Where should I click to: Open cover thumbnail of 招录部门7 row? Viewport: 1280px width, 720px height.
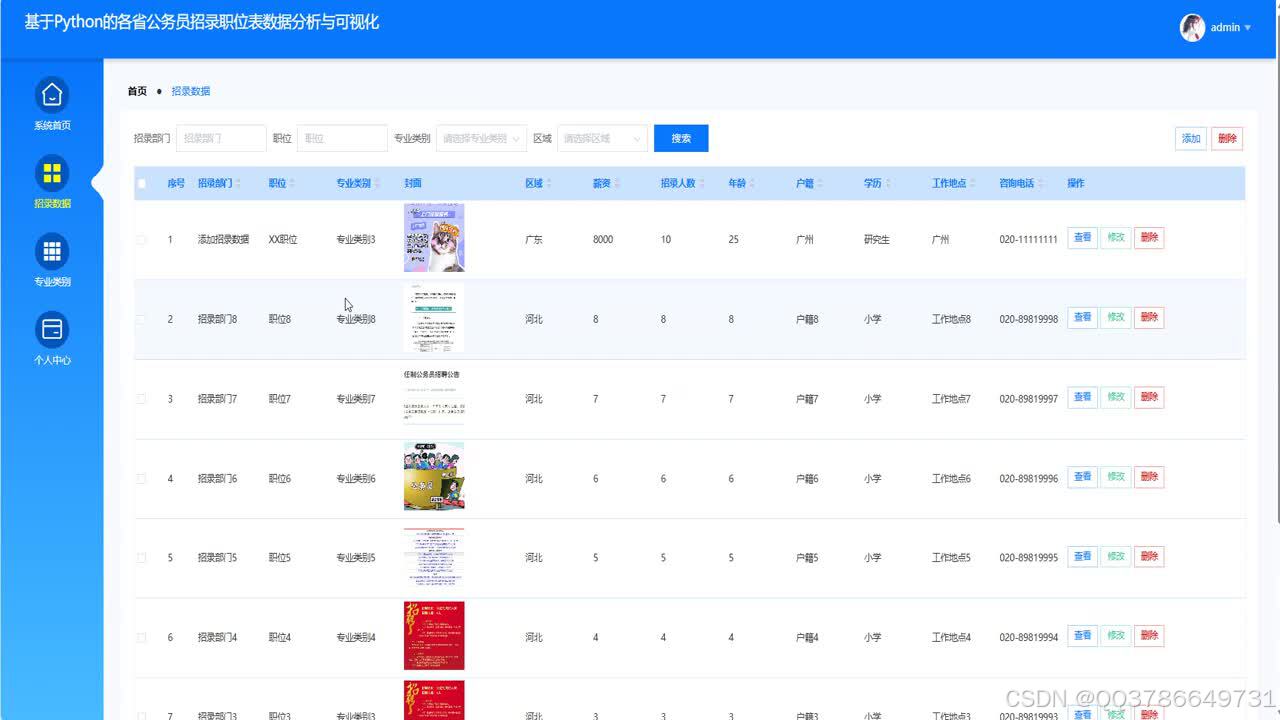click(x=434, y=397)
